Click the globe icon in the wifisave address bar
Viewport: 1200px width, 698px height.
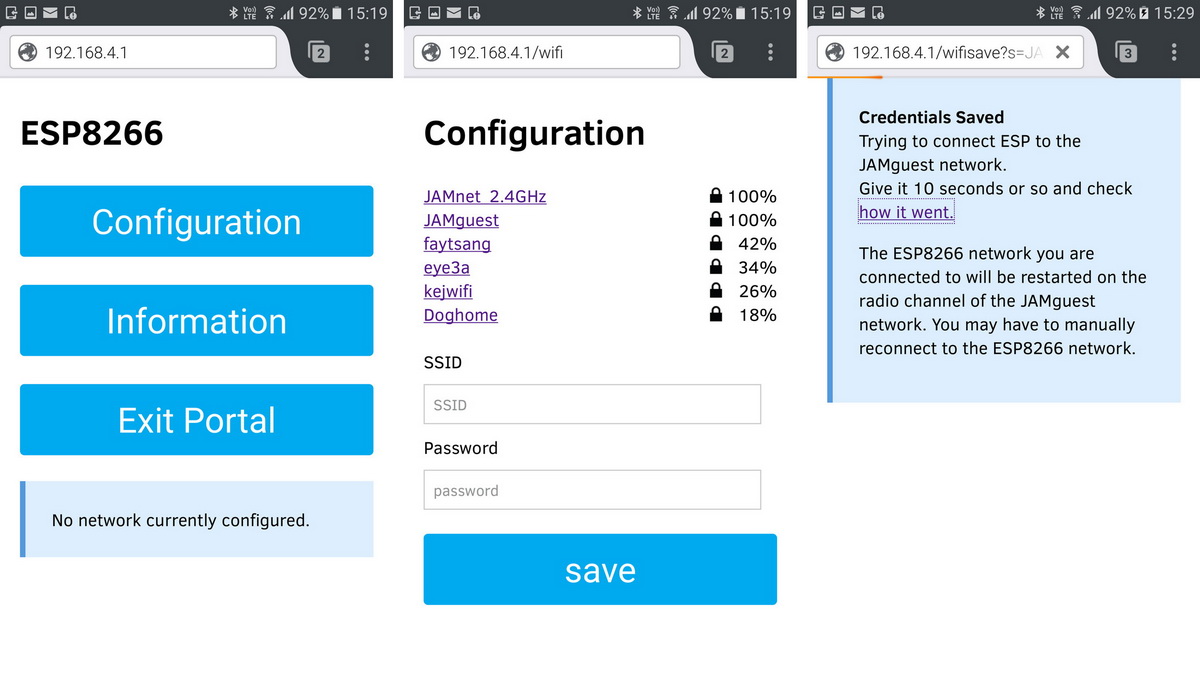coord(835,52)
